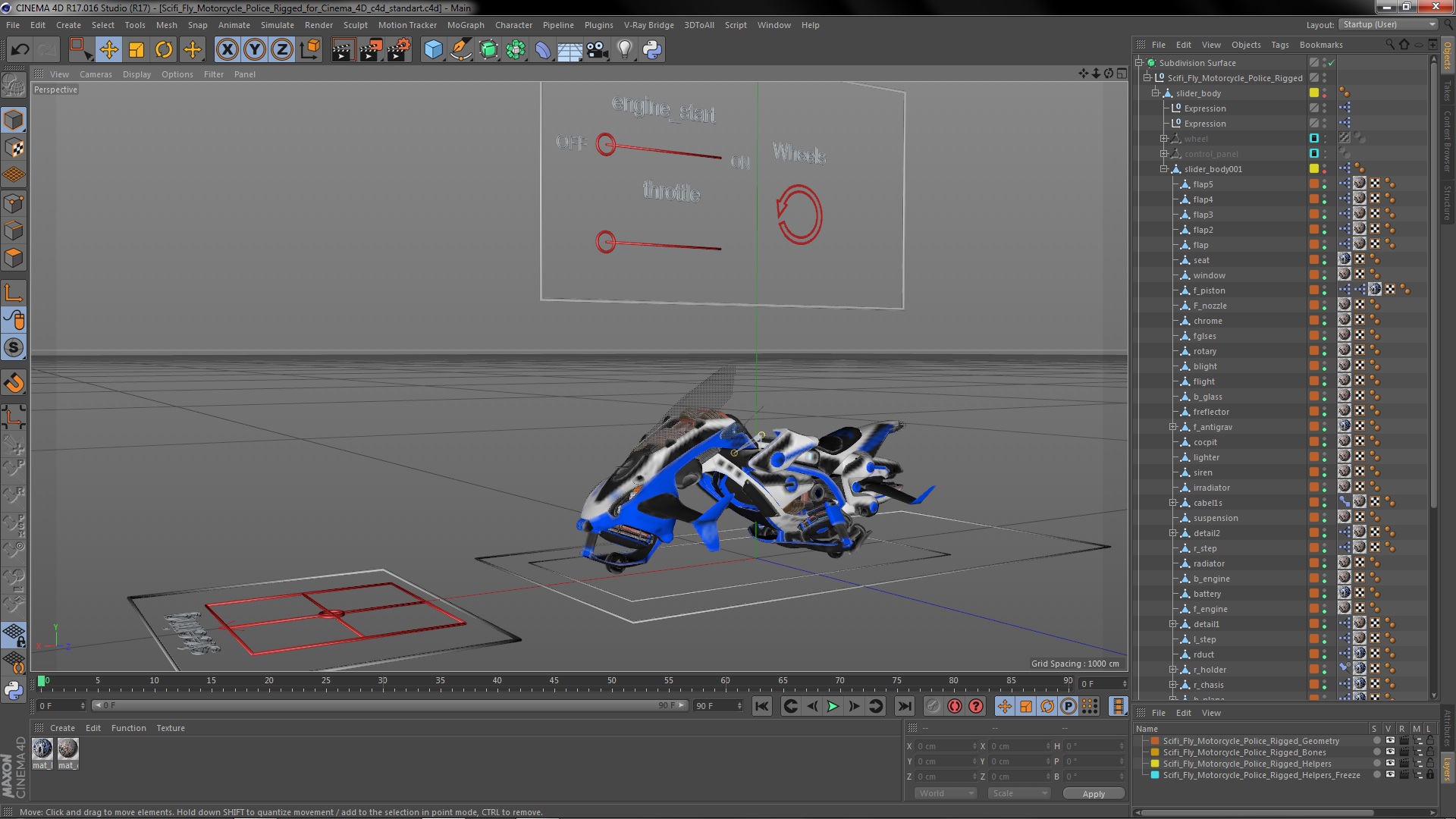Open the material manager Texture menu
The image size is (1456, 819).
171,728
